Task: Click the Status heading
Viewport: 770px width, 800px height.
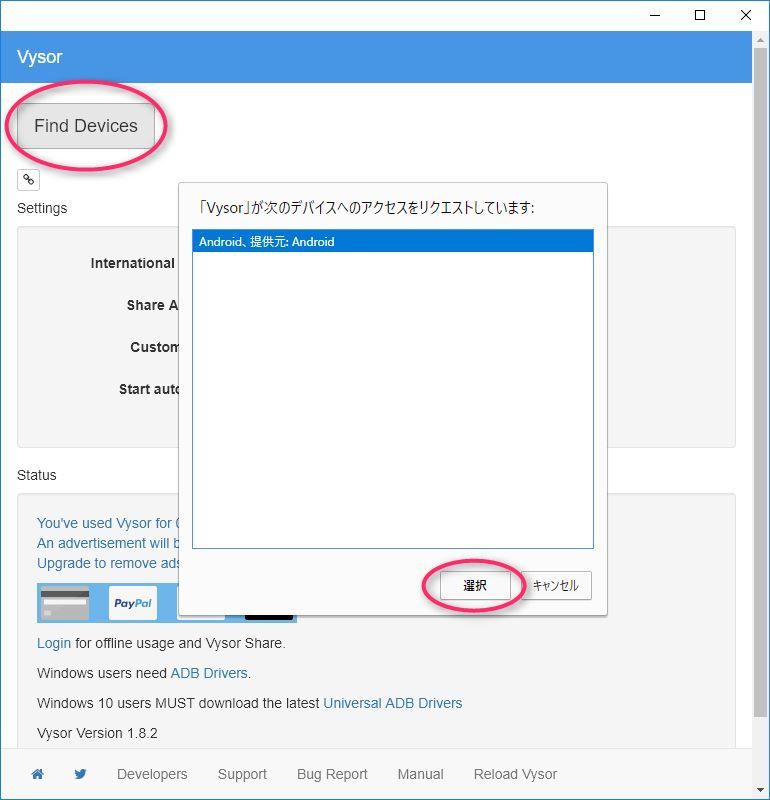Action: [x=37, y=475]
